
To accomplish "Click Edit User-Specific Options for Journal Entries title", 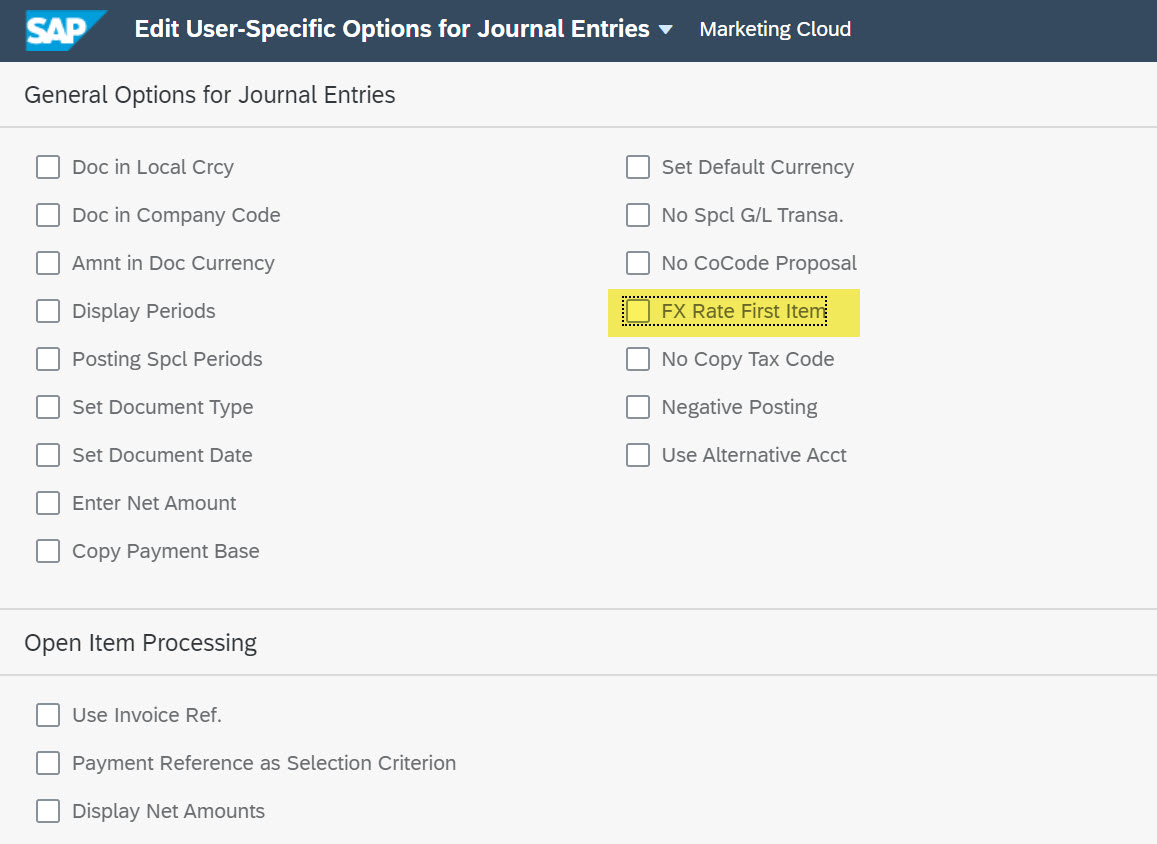I will click(x=392, y=29).
